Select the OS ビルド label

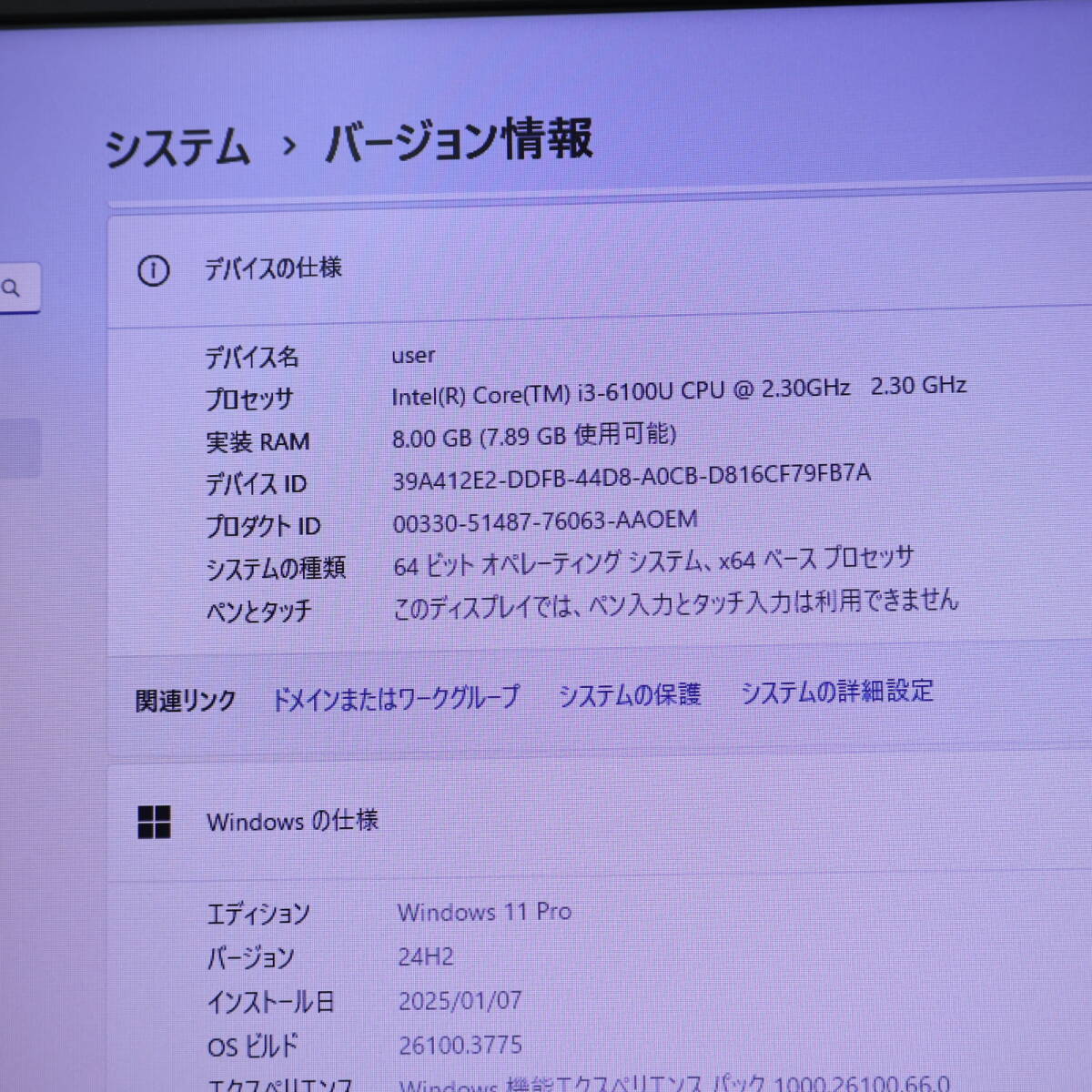253,1046
